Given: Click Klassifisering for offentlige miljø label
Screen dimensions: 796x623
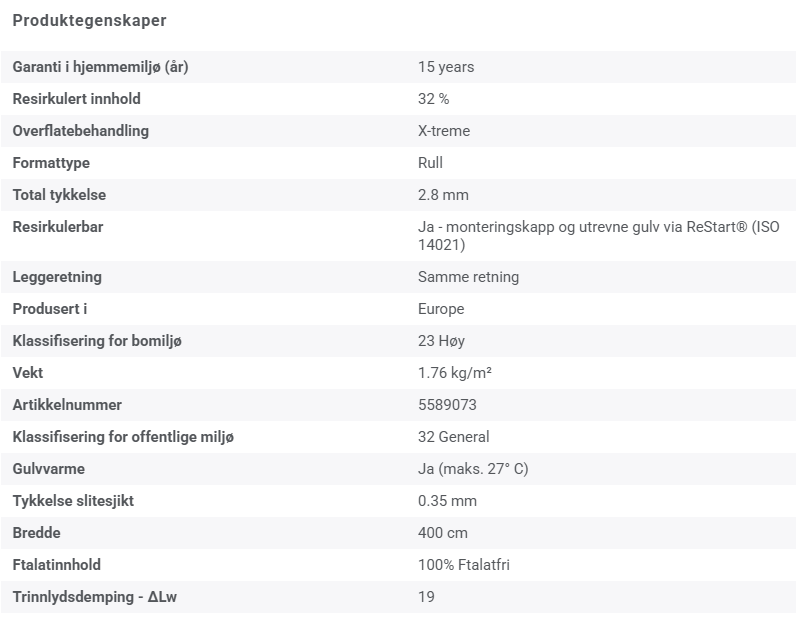Looking at the screenshot, I should pos(123,437).
